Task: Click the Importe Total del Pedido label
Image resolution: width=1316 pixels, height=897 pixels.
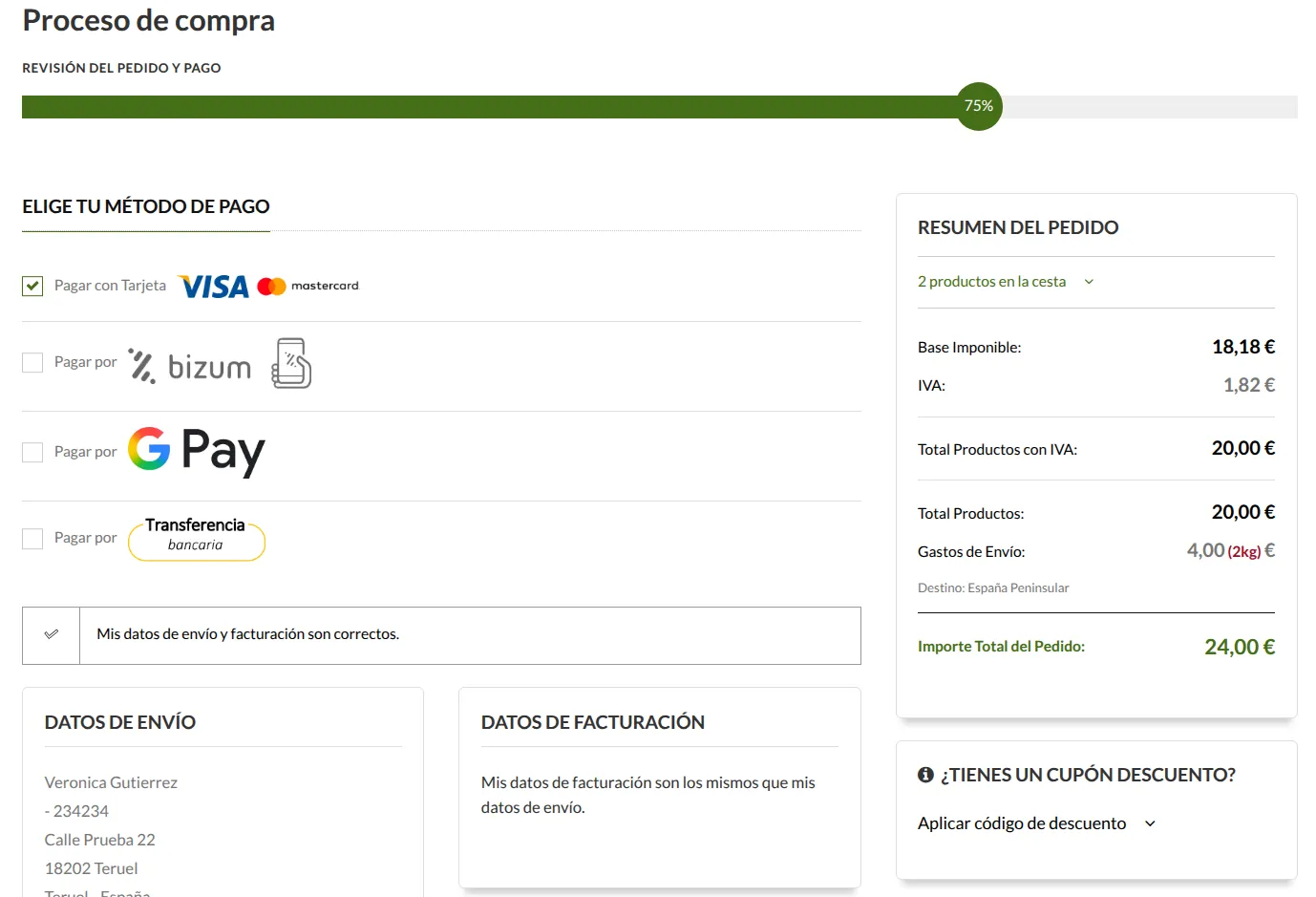Action: 1001,647
